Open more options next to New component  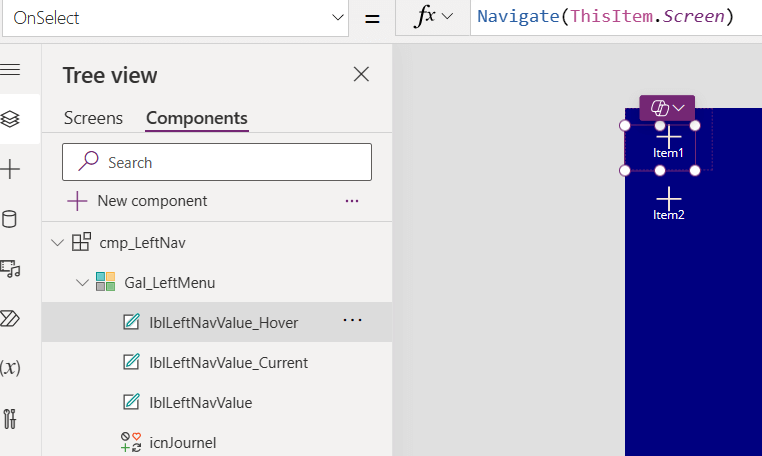point(352,201)
